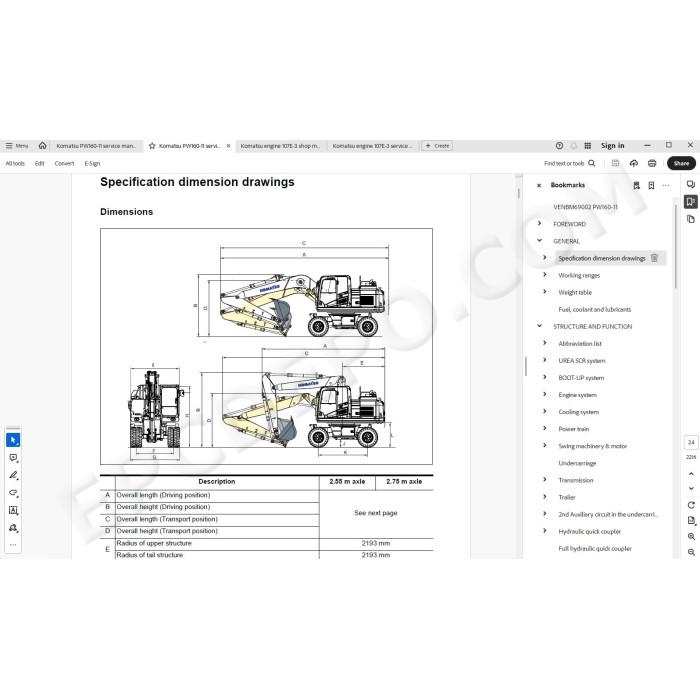Open the E-Sign menu

point(92,163)
